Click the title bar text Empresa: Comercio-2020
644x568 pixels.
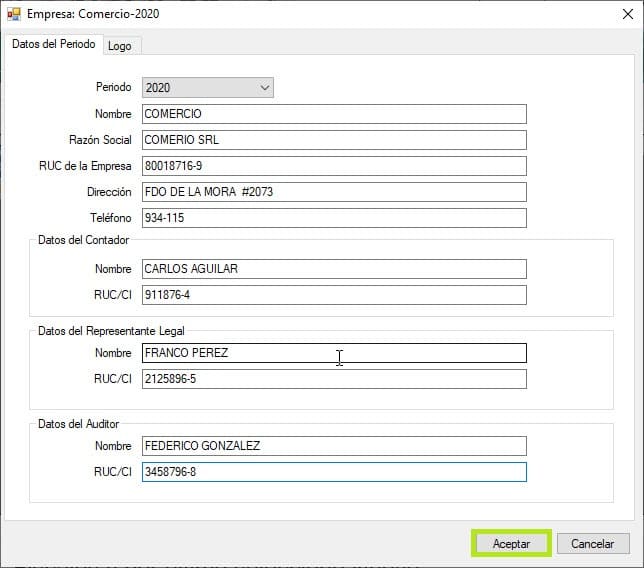pos(92,14)
